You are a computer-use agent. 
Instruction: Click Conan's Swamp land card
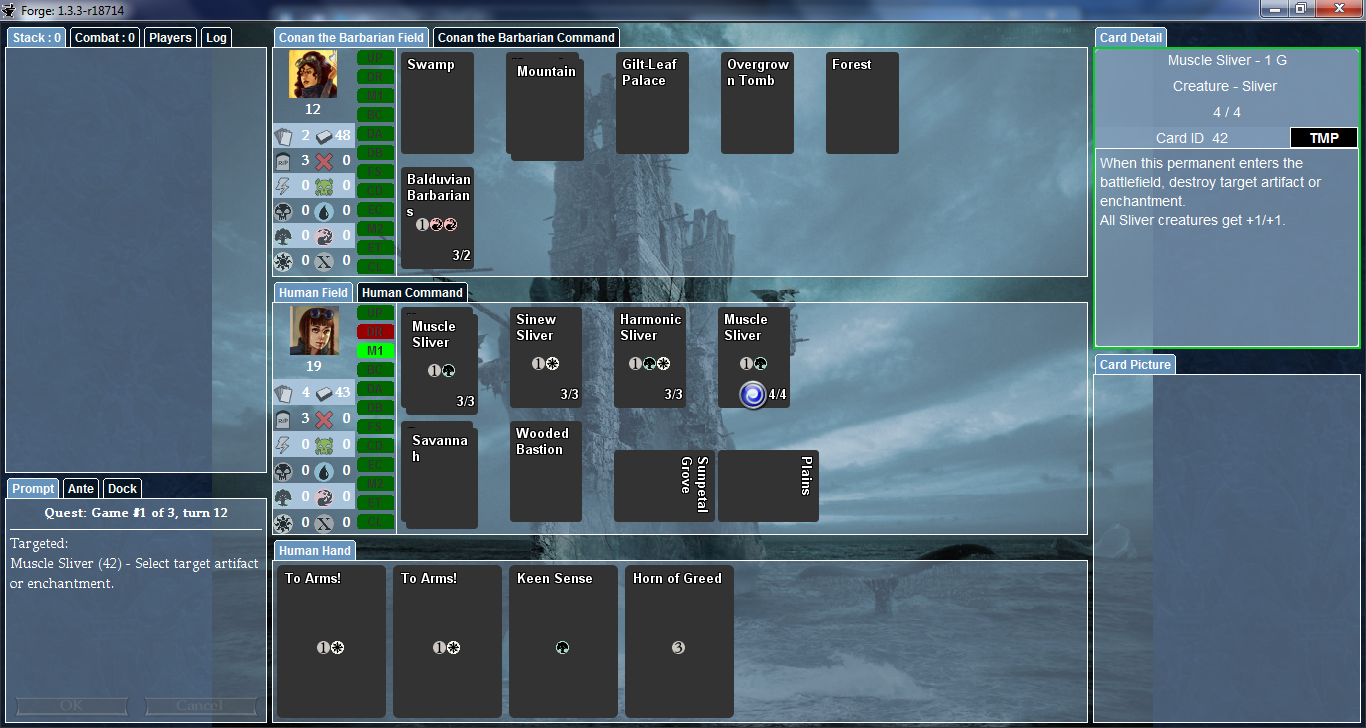[437, 103]
